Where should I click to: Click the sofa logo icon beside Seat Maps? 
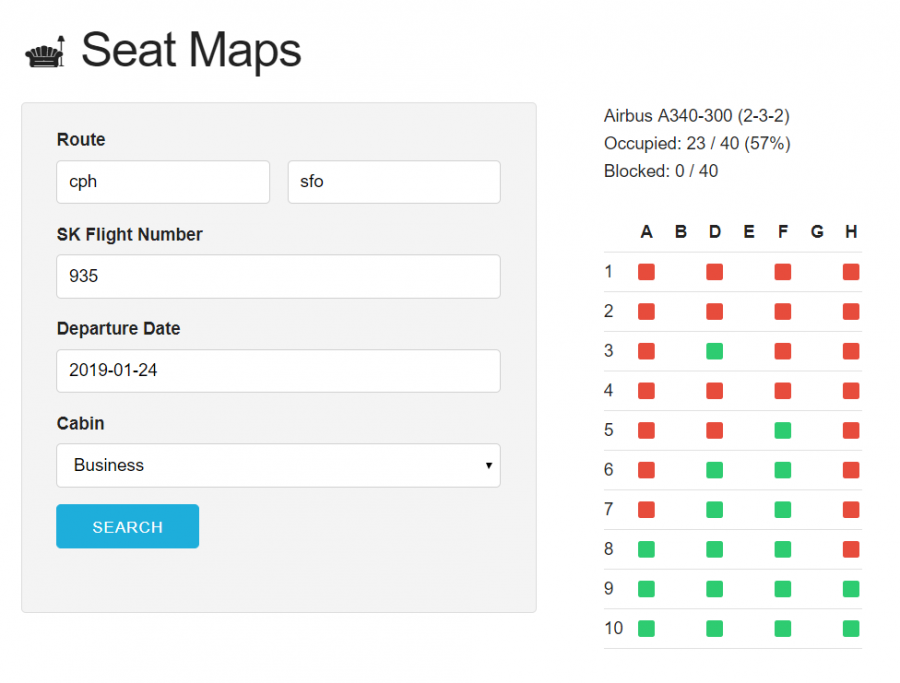point(46,52)
